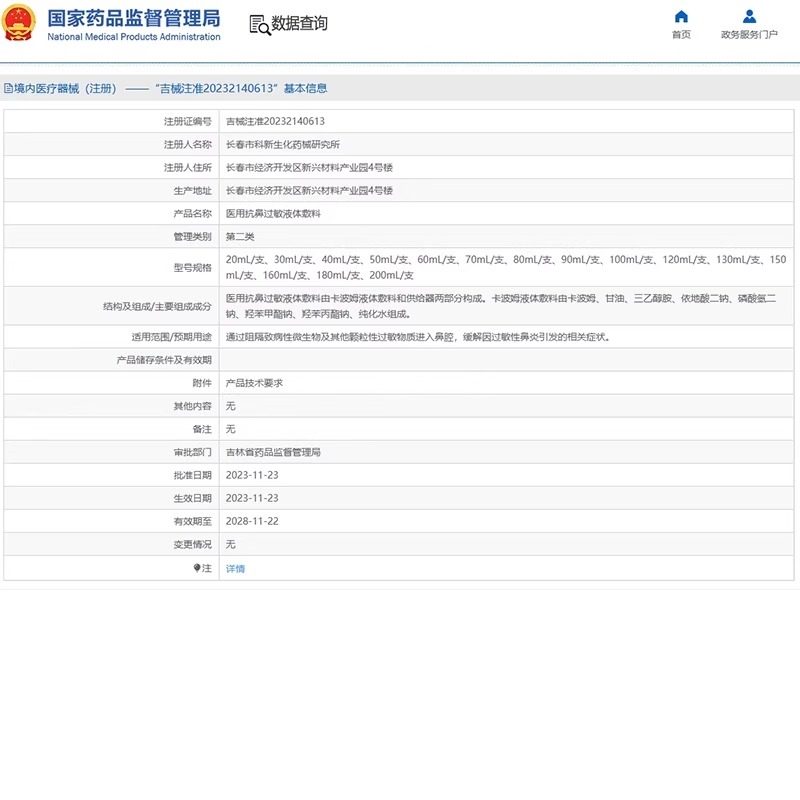Click the 产品储存条件及有效期 label
The height and width of the screenshot is (800, 800).
(164, 360)
